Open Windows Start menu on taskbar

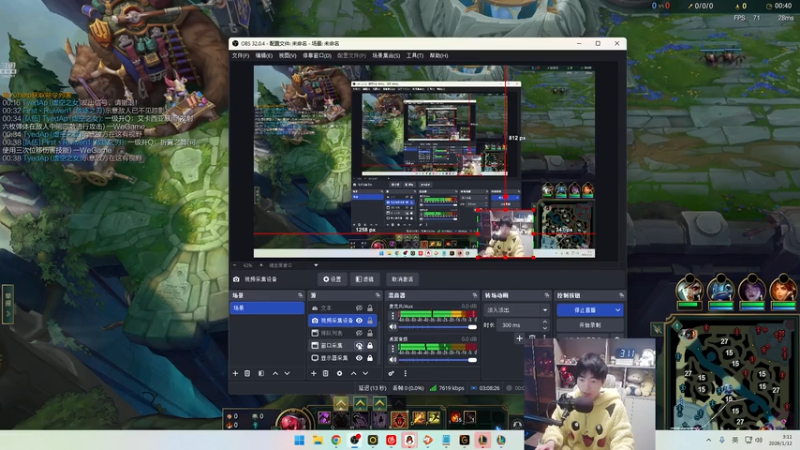[299, 440]
